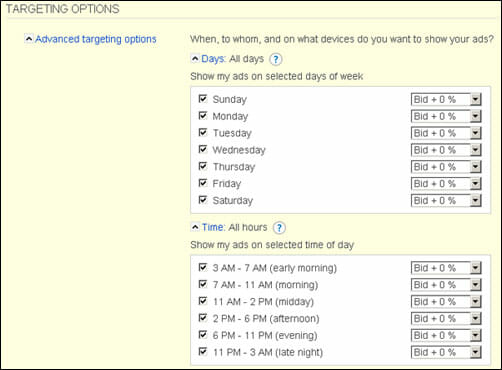Collapse Advanced targeting options arrow icon
The image size is (502, 370).
(29, 39)
